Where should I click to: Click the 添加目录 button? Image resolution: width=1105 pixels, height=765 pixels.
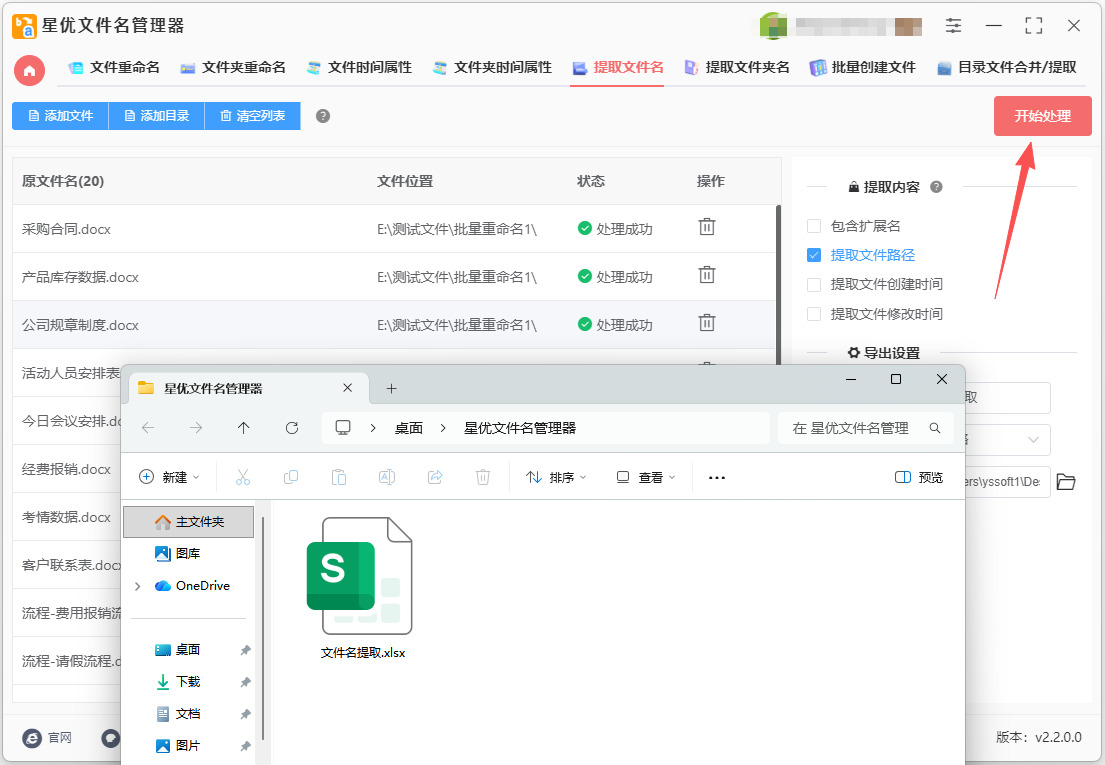coord(156,116)
